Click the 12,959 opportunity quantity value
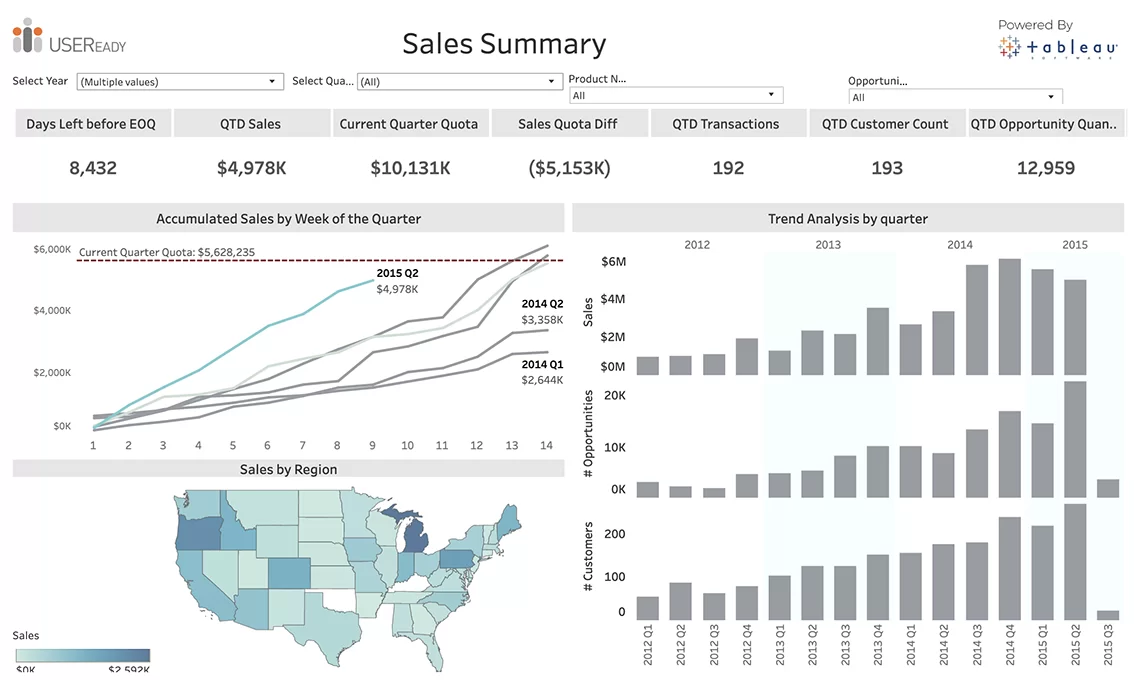 click(1046, 168)
